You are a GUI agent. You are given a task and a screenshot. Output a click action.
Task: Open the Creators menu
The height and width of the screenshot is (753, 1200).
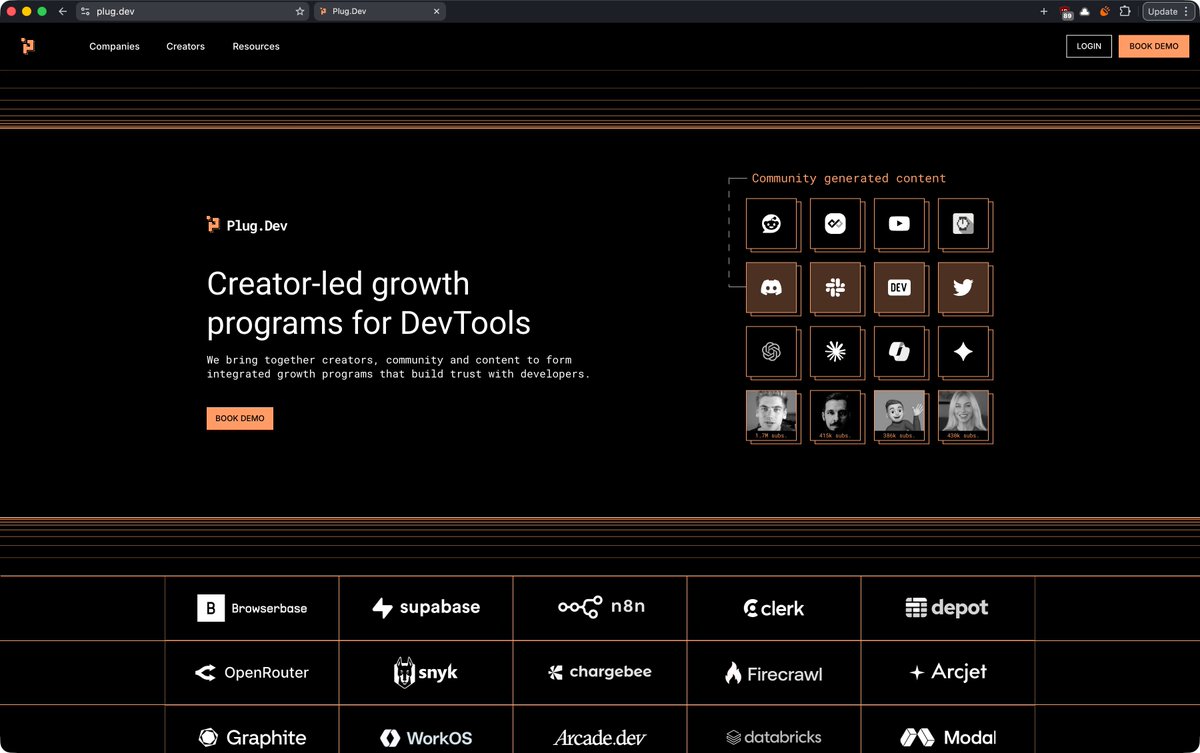185,46
